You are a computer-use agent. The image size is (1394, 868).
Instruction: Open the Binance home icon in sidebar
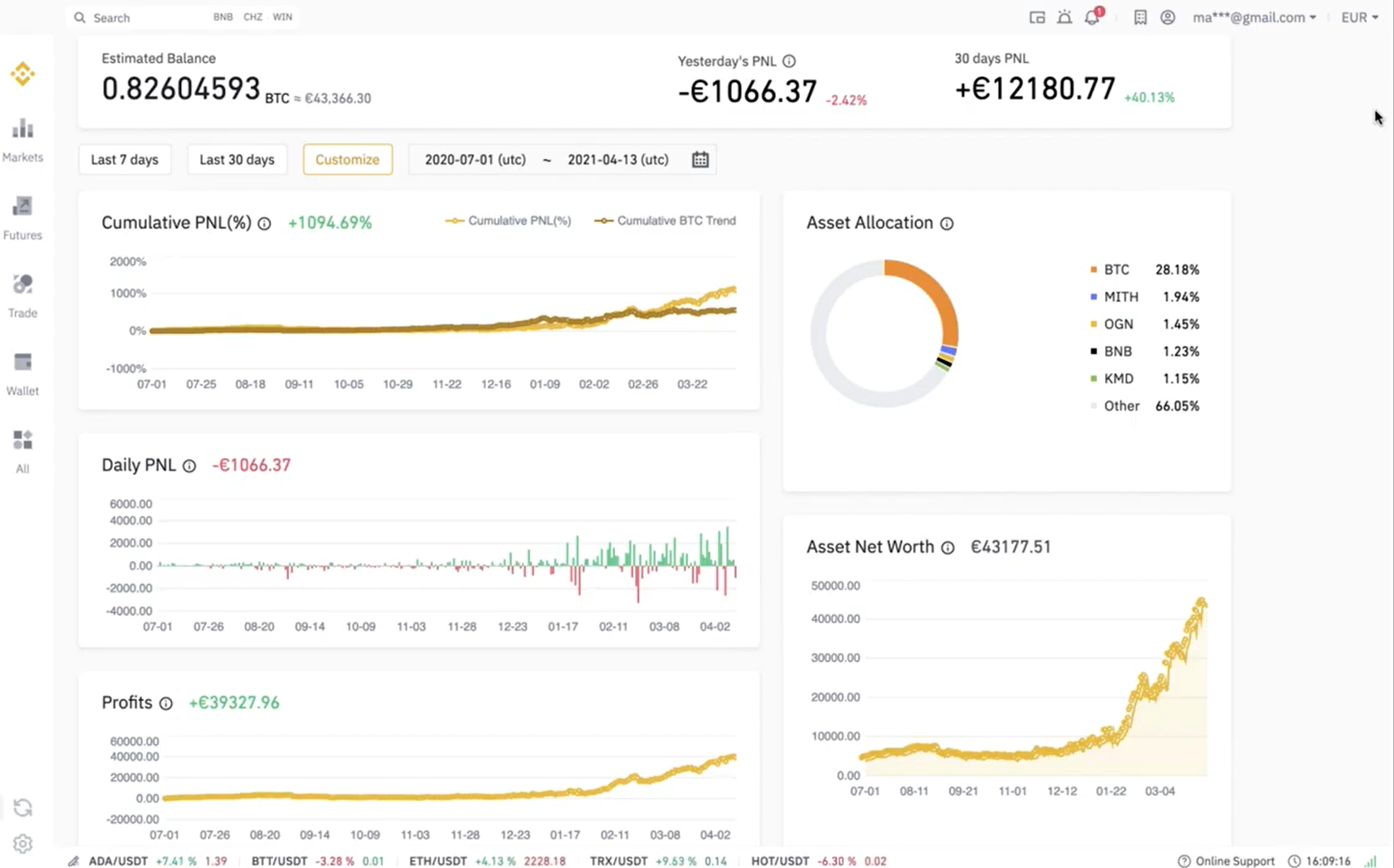point(22,74)
